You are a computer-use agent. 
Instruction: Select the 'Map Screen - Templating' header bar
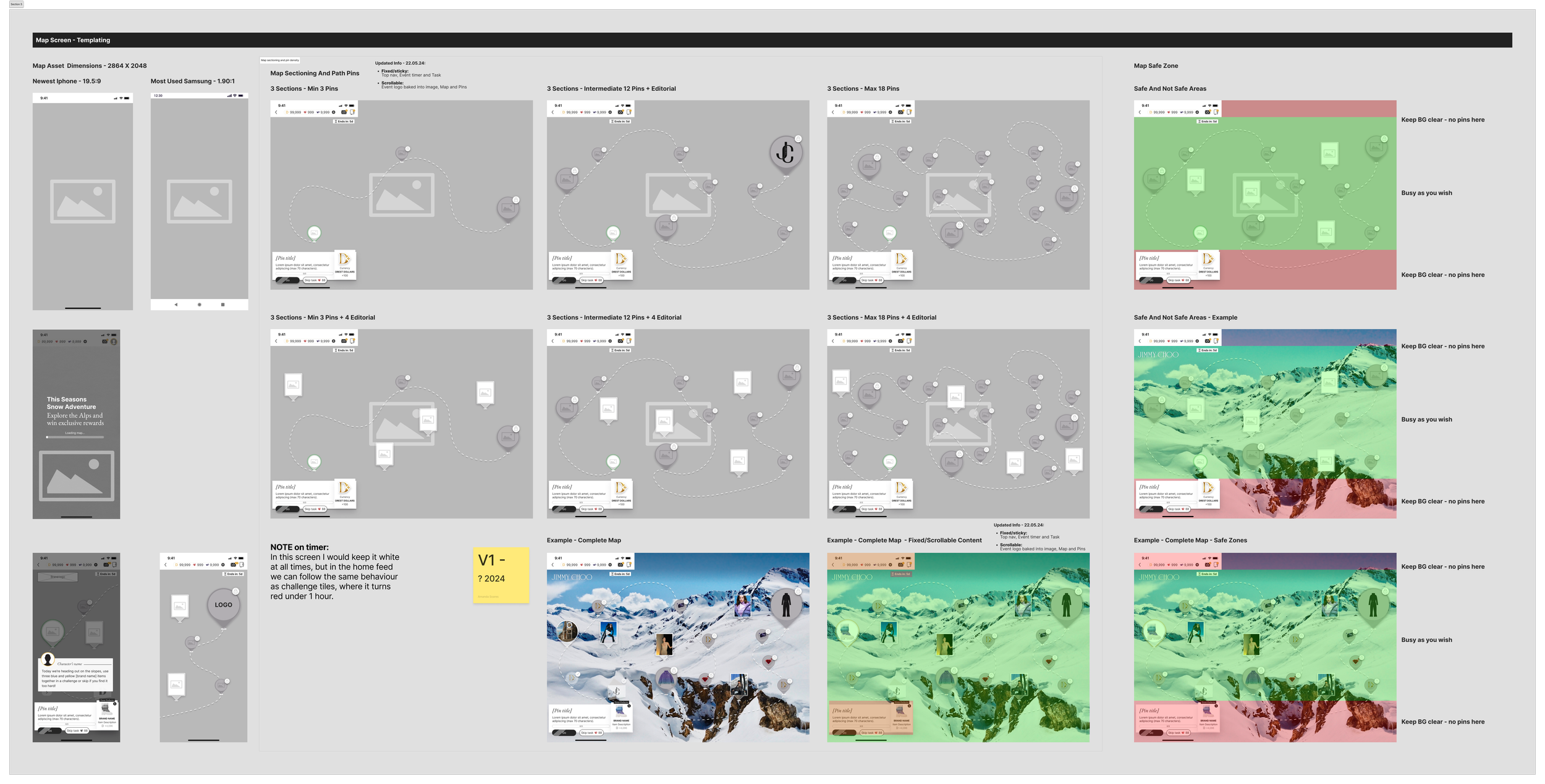(x=772, y=40)
